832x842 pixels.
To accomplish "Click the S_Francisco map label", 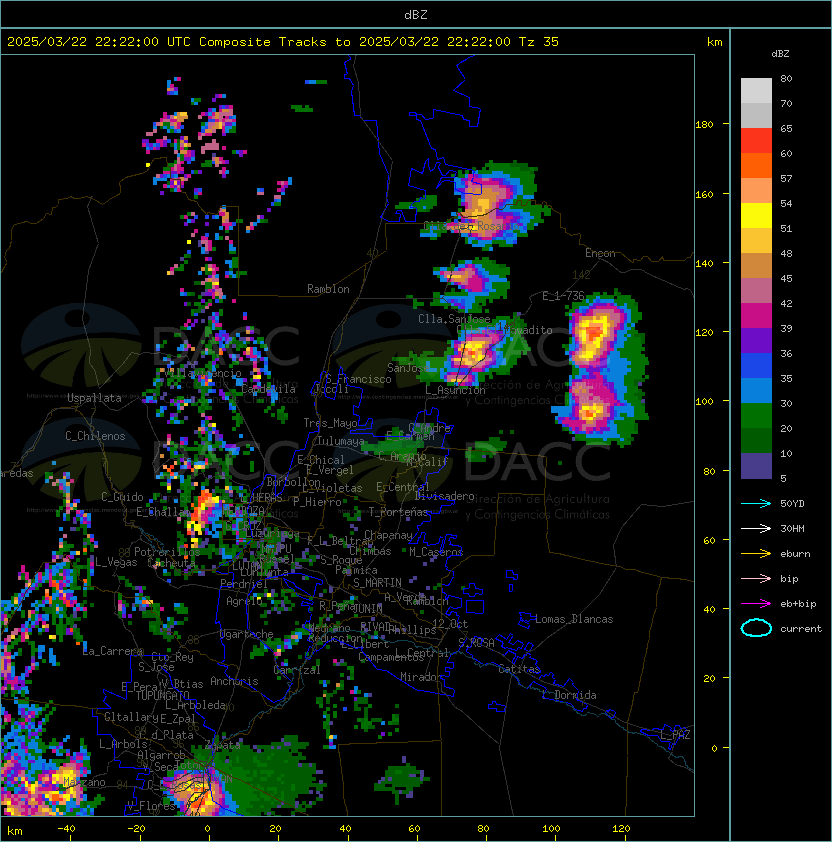I will 358,379.
